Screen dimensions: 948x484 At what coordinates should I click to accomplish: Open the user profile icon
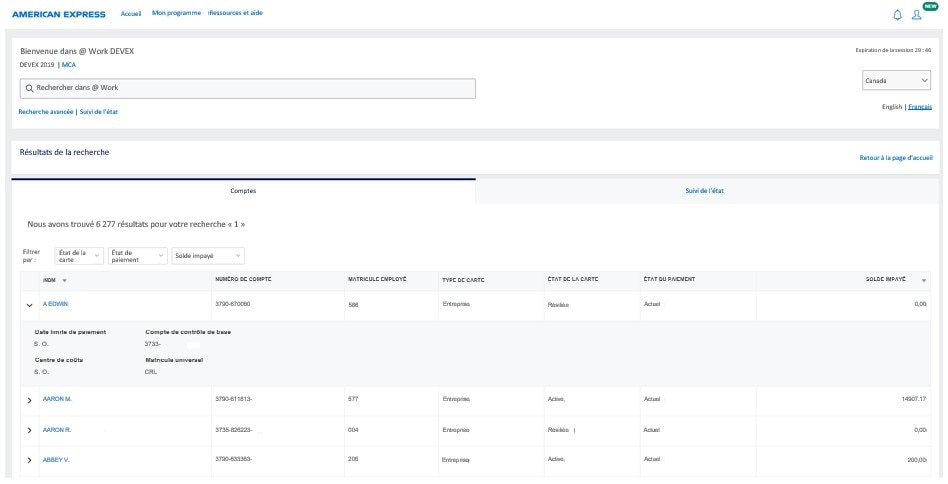tap(916, 15)
